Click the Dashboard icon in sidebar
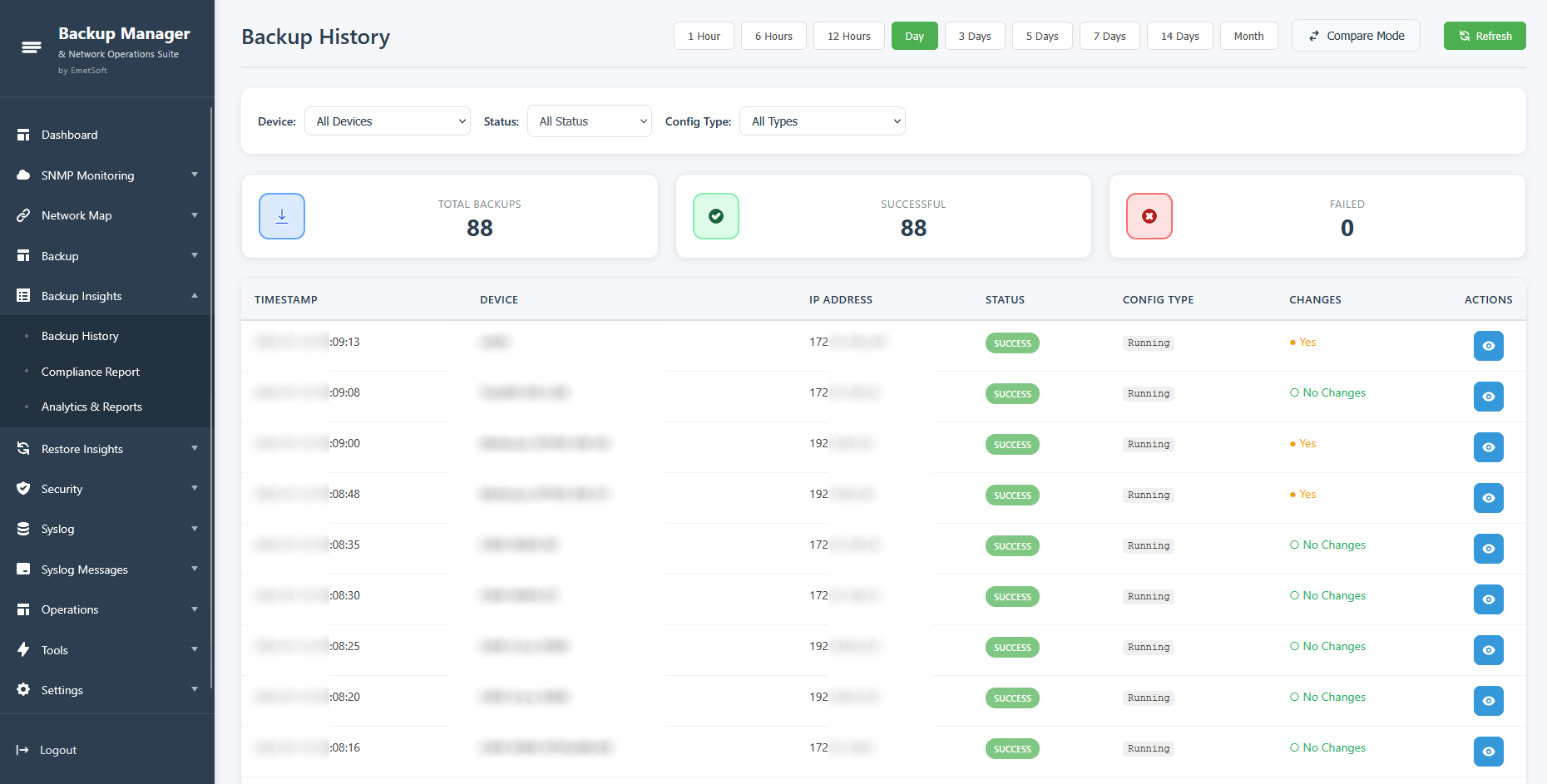The image size is (1547, 784). point(23,135)
